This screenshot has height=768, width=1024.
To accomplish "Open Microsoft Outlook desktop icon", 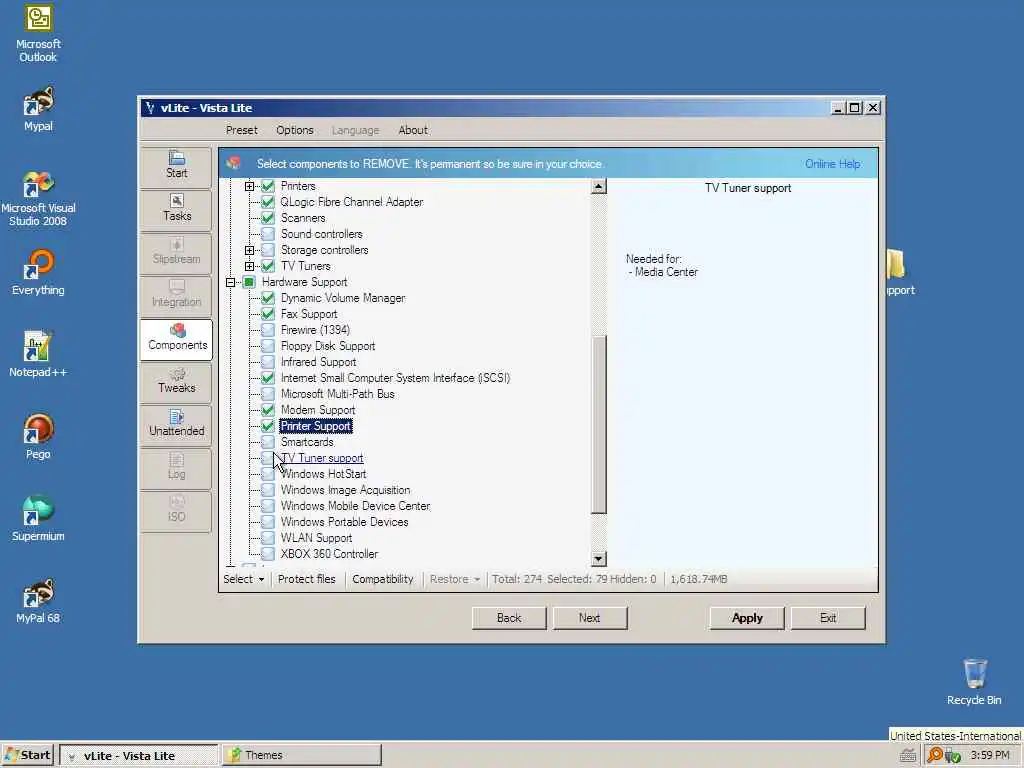I will (x=38, y=34).
